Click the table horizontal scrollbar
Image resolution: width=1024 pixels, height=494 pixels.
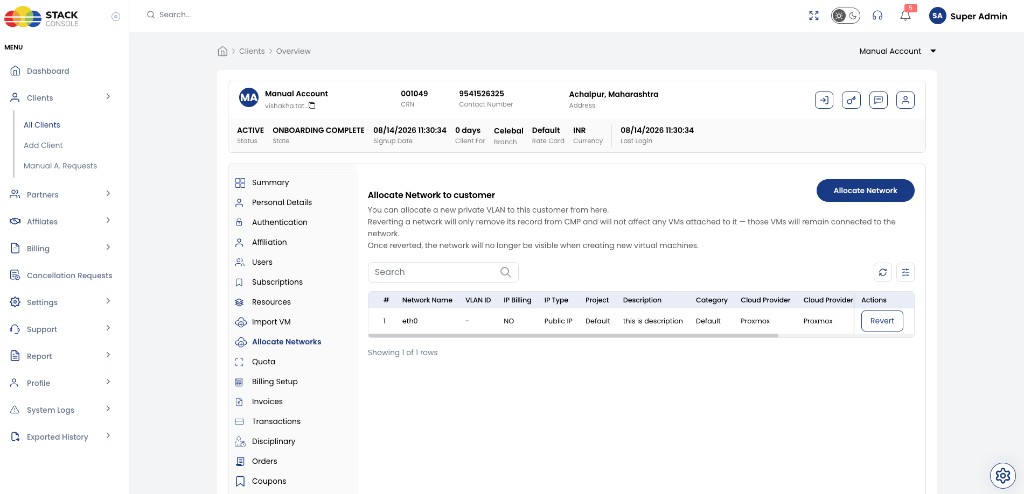573,336
